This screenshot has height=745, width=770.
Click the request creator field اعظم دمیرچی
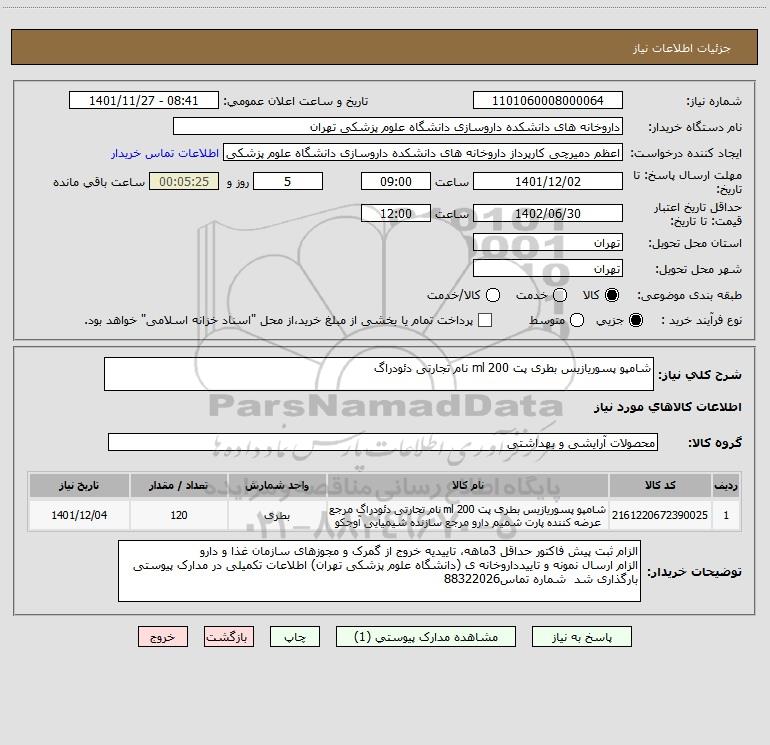(x=423, y=153)
